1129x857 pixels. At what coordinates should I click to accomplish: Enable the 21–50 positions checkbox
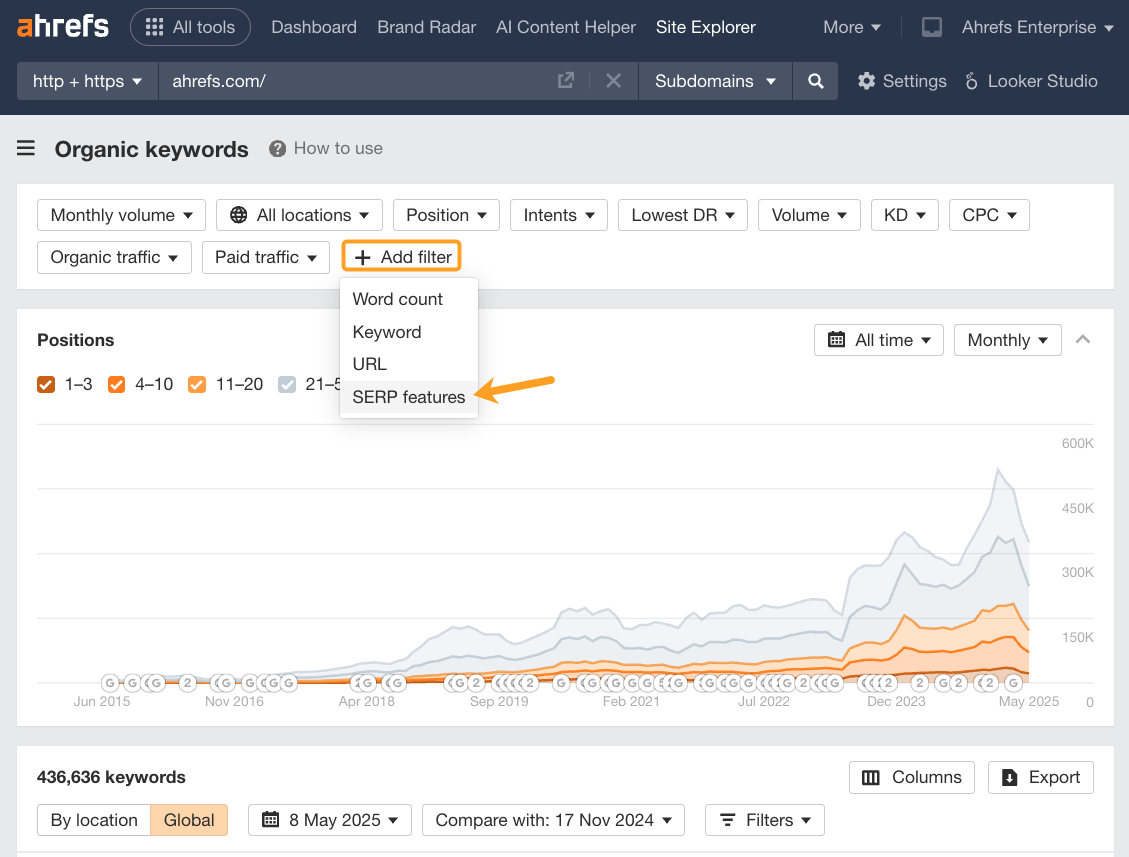pos(287,384)
